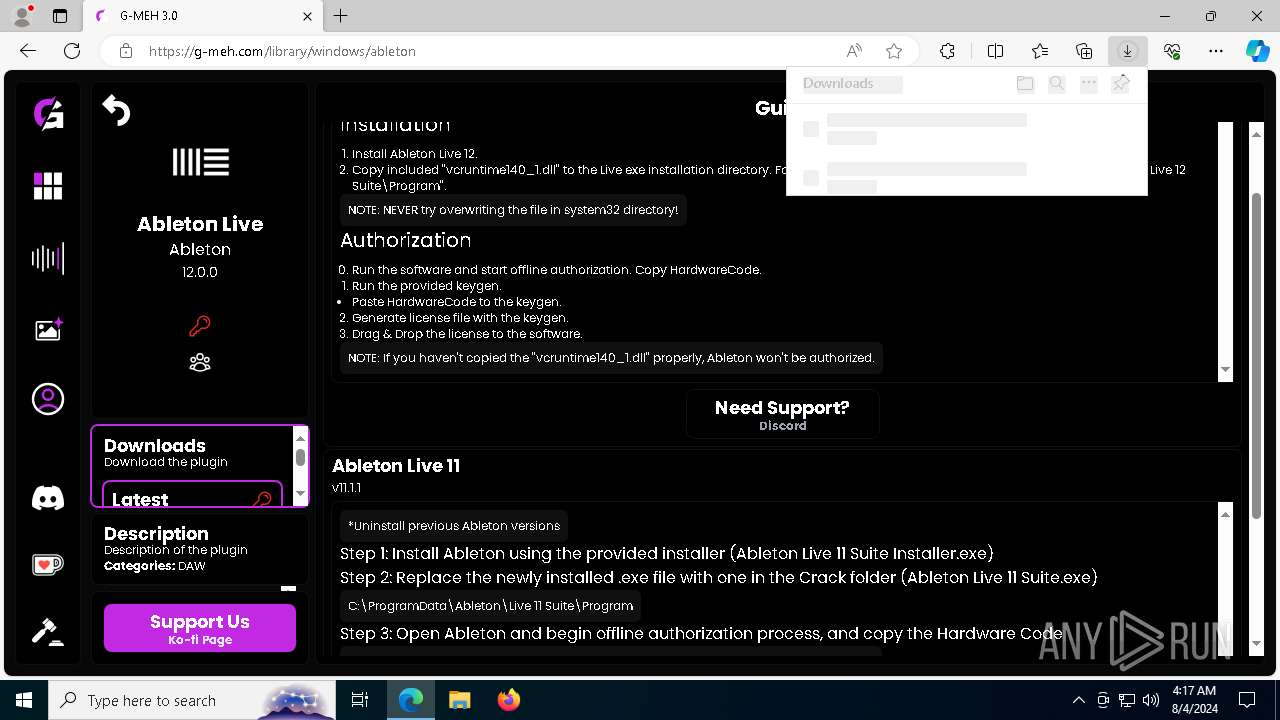
Task: Click the key icon beside Latest
Action: (263, 499)
